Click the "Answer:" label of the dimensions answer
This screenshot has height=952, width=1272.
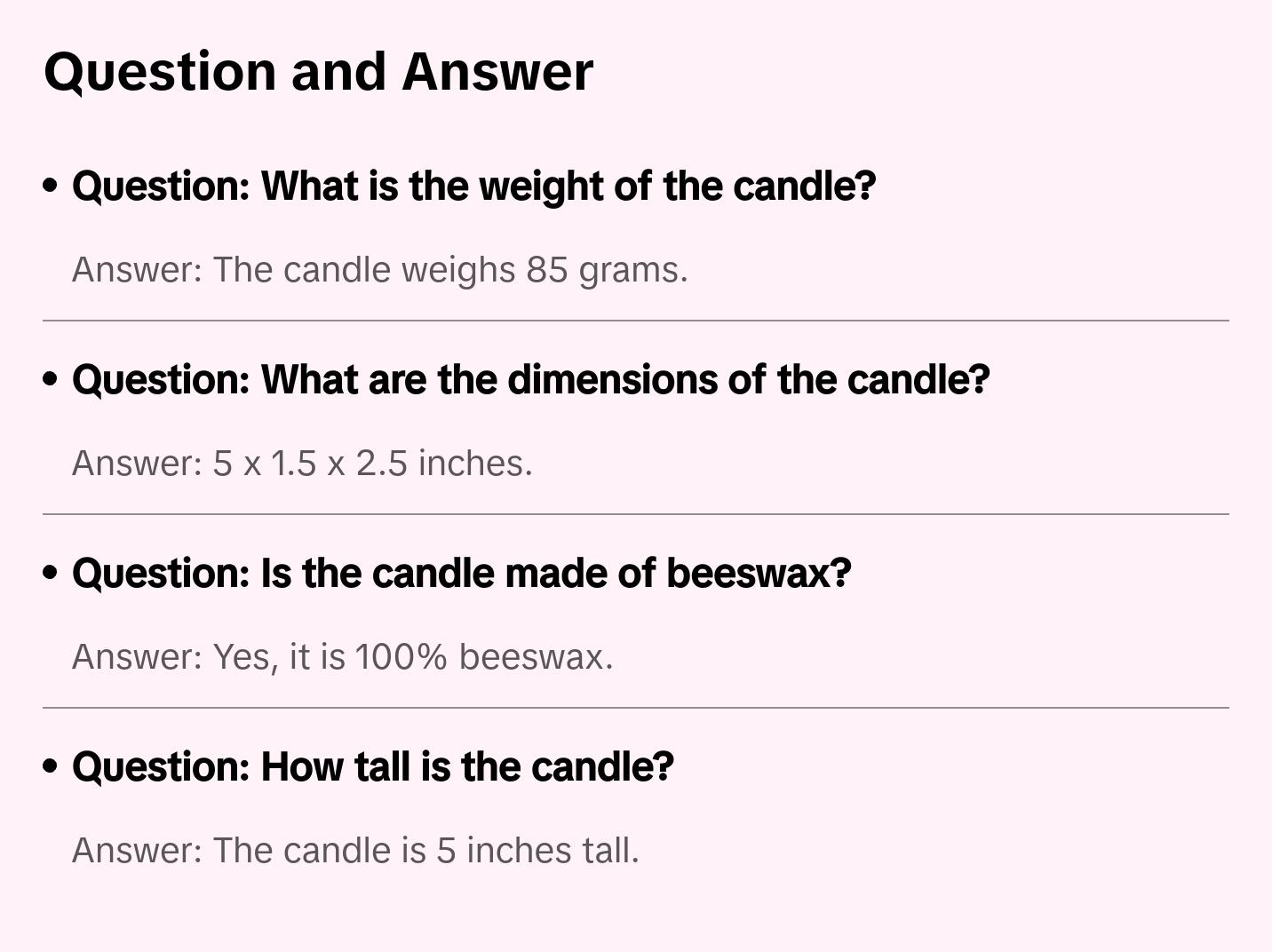138,464
